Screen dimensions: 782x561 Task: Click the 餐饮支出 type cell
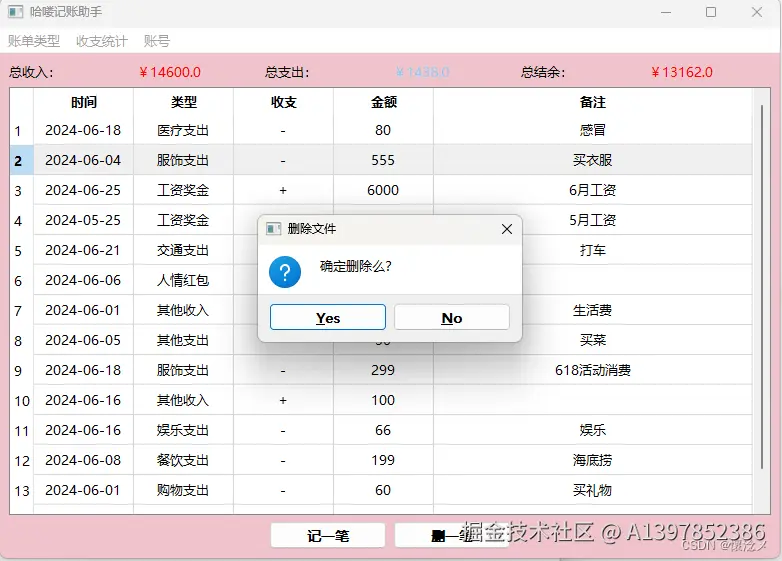tap(184, 460)
